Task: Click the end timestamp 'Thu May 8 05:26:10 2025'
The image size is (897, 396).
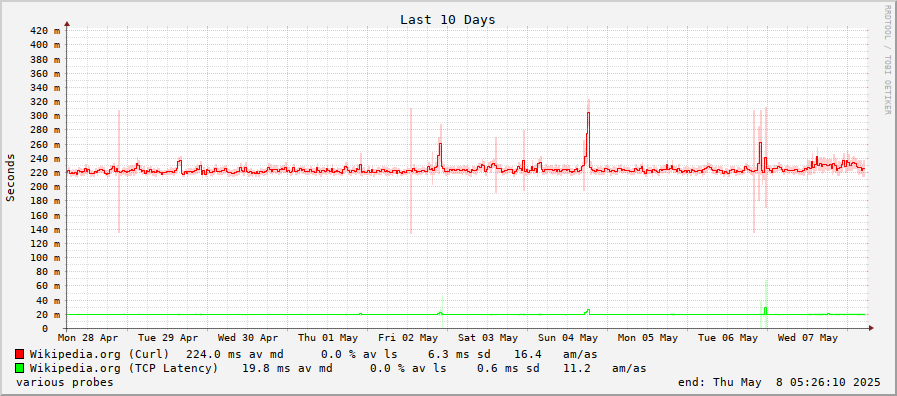Action: pos(798,382)
